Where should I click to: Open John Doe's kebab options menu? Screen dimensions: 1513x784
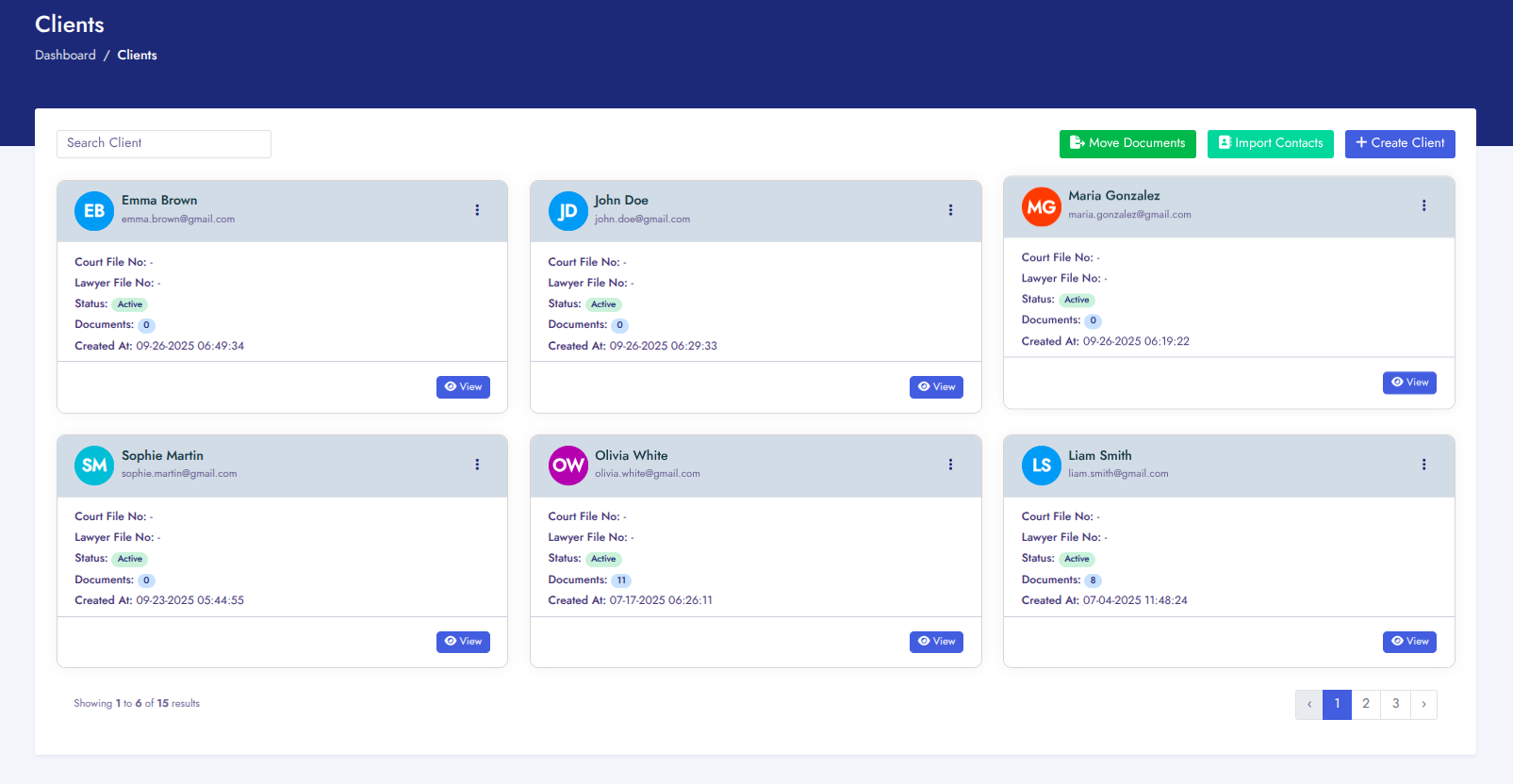(x=950, y=210)
